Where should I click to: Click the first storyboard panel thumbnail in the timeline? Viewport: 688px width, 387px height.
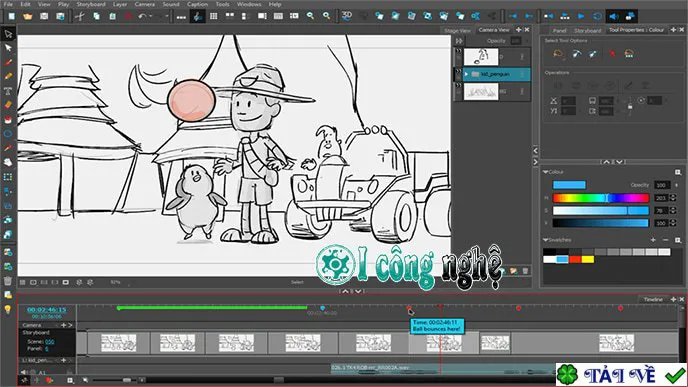point(118,343)
